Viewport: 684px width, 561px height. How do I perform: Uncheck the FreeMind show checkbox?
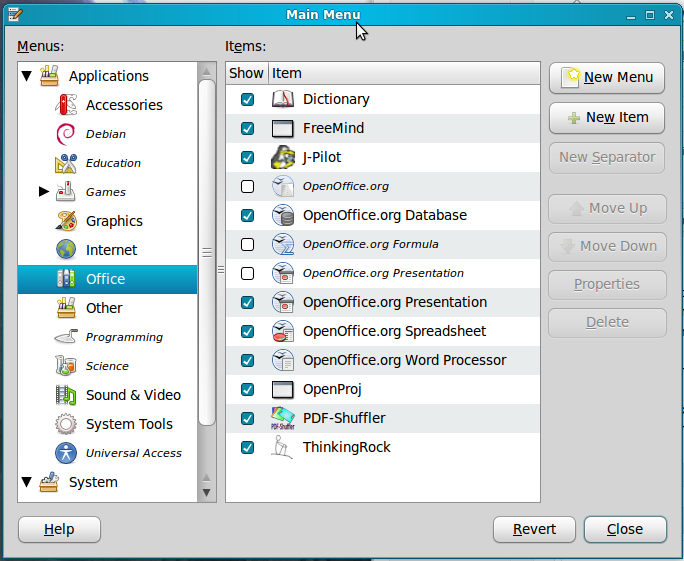coord(247,128)
